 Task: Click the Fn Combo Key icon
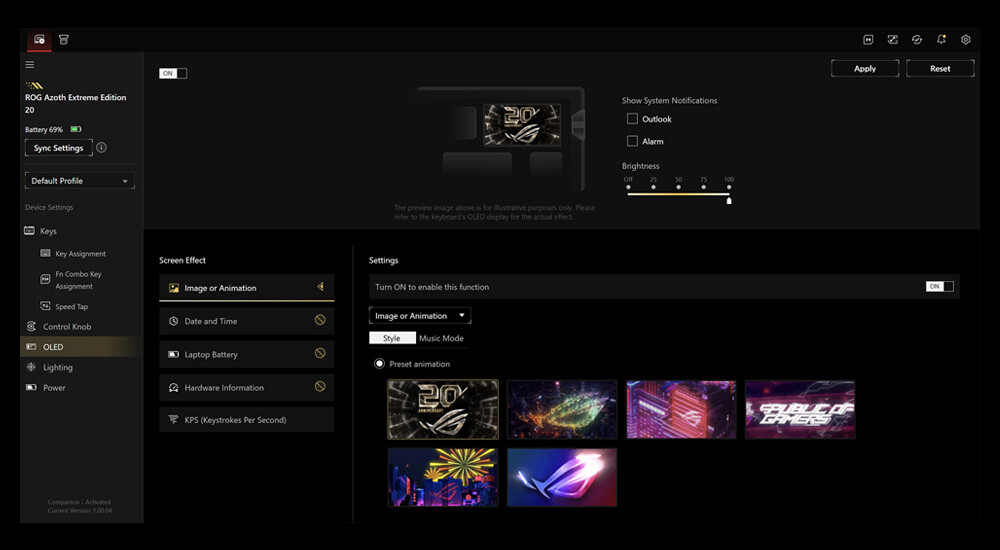point(45,279)
